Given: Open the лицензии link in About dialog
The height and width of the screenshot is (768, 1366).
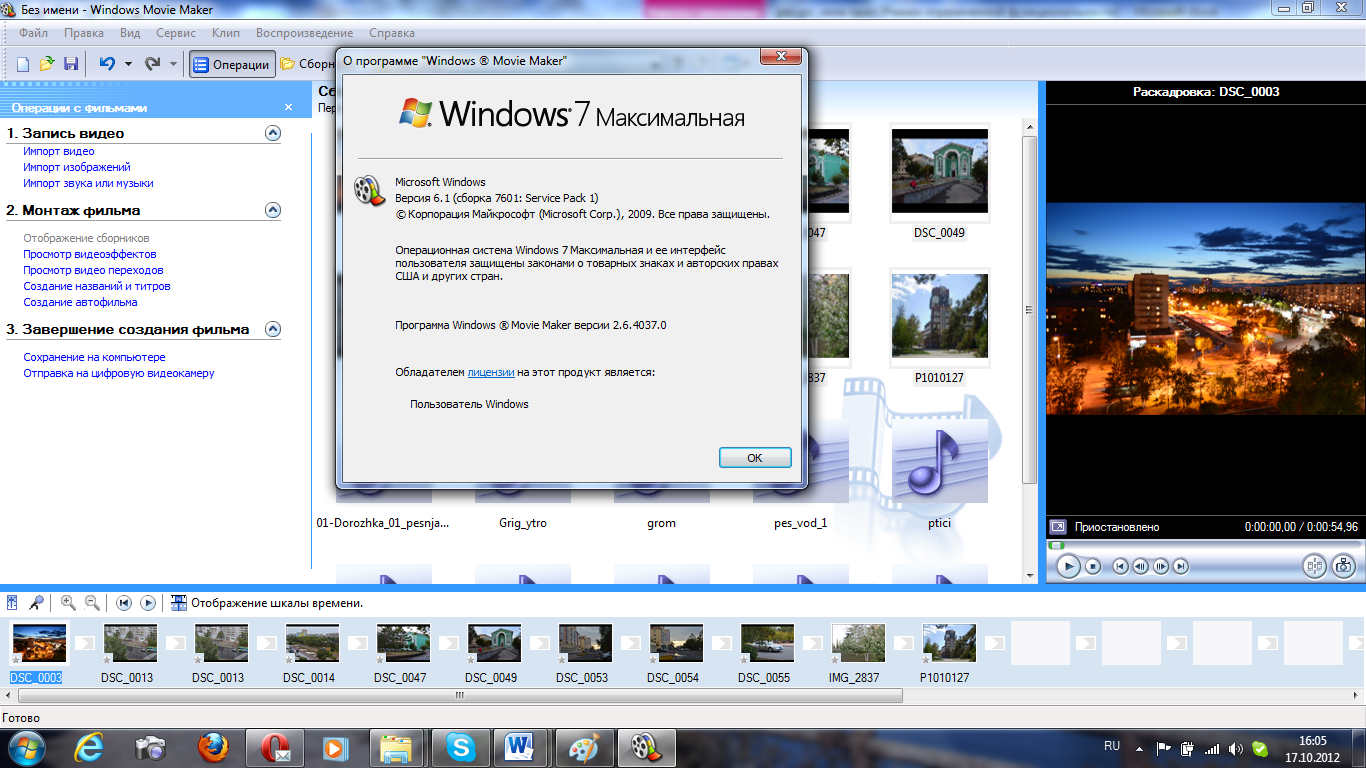Looking at the screenshot, I should (491, 372).
